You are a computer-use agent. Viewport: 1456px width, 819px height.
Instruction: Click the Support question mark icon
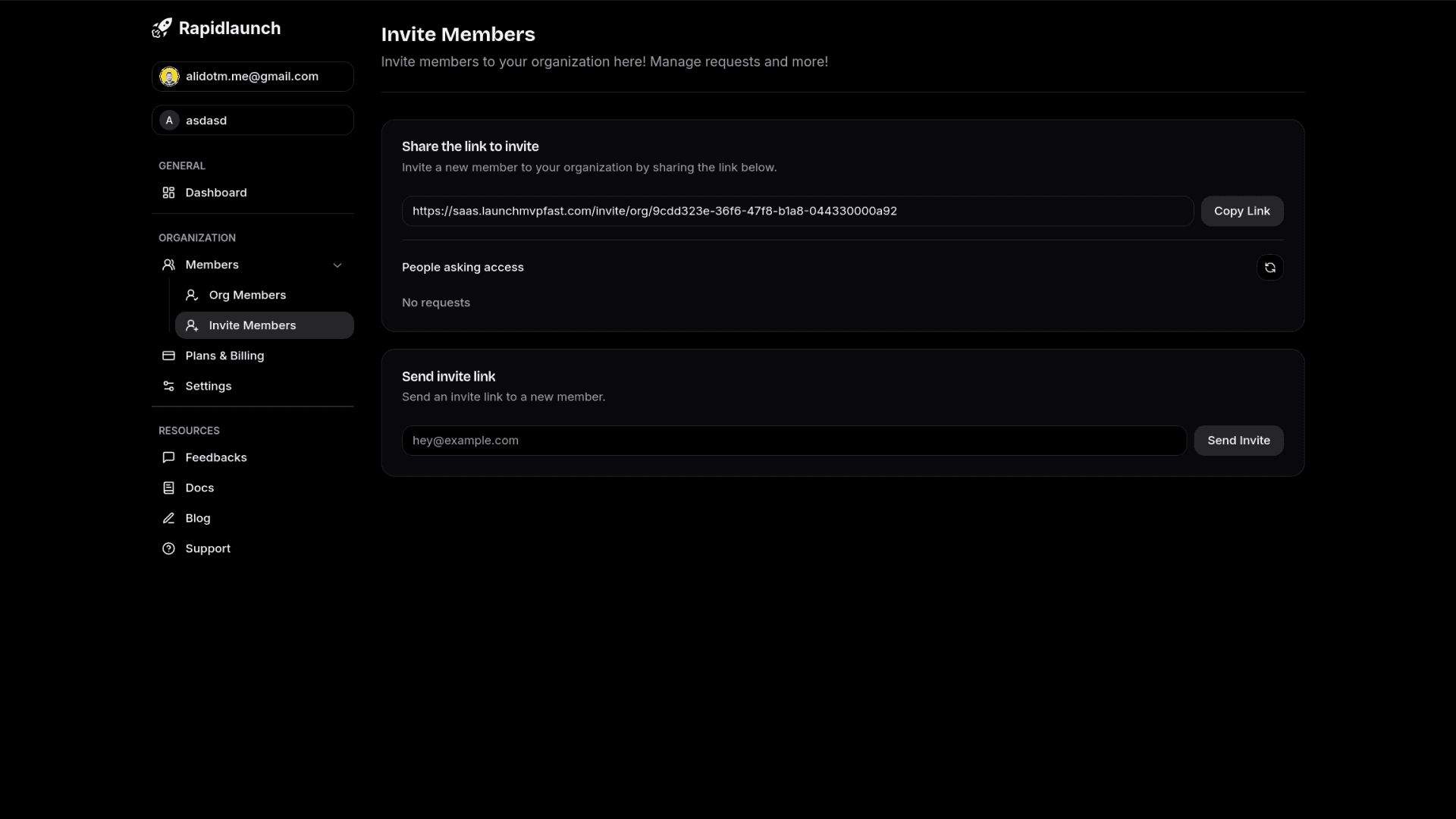(168, 548)
